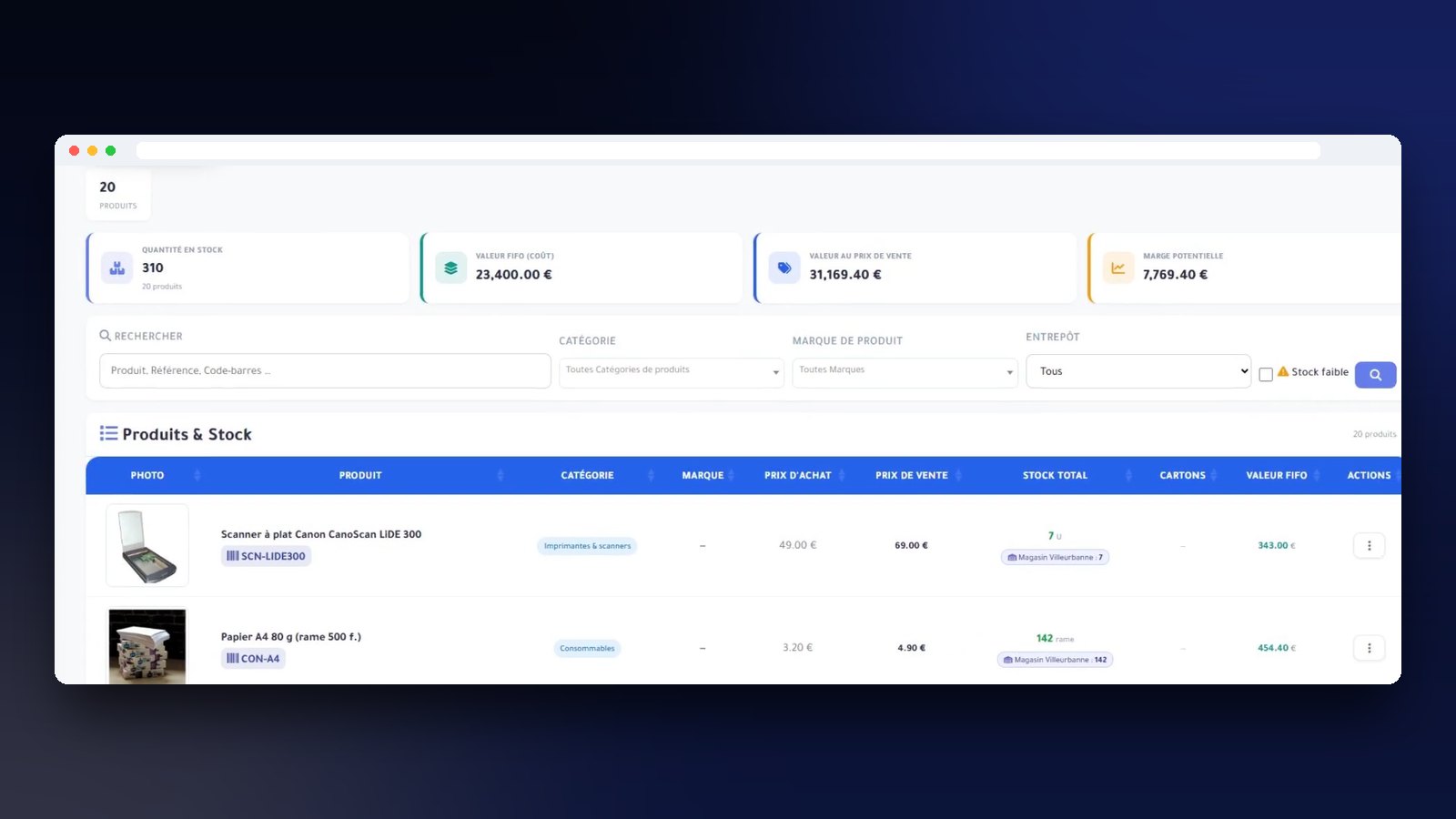
Task: Click the Magasin Villeurbanne : 142 badge
Action: [x=1055, y=660]
